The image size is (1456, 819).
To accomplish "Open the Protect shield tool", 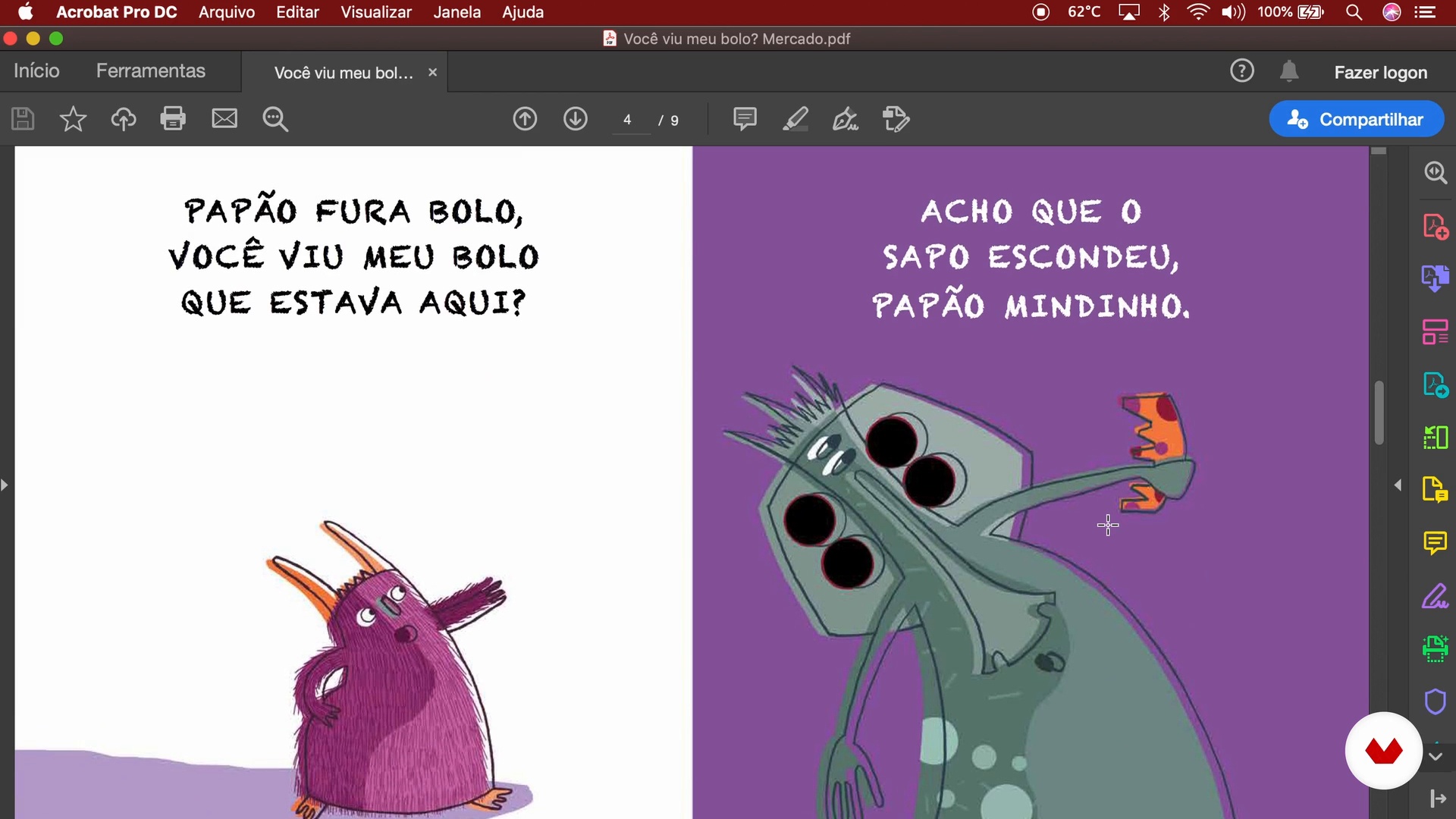I will coord(1436,701).
